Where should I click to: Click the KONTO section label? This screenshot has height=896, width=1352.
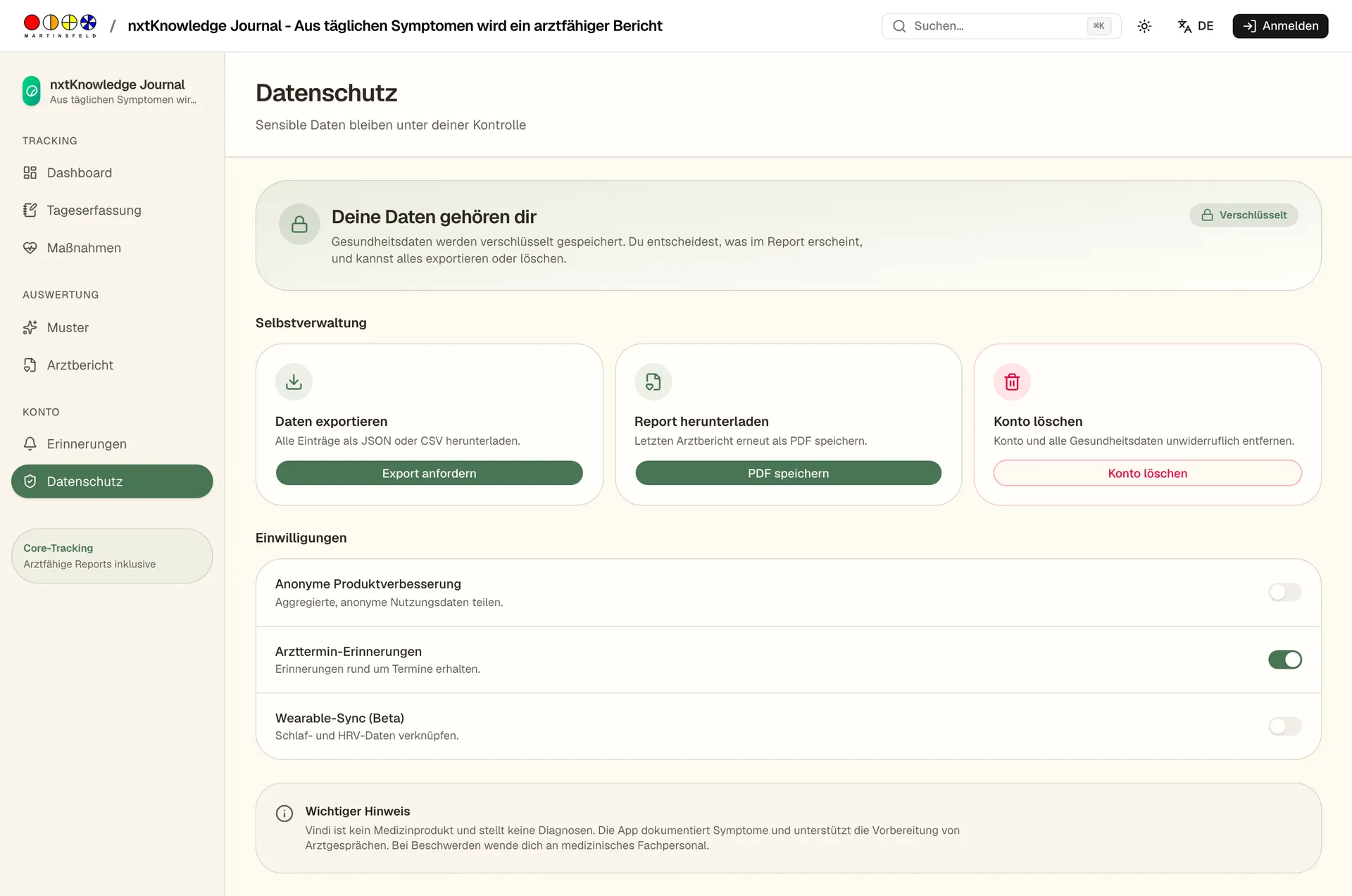[41, 412]
